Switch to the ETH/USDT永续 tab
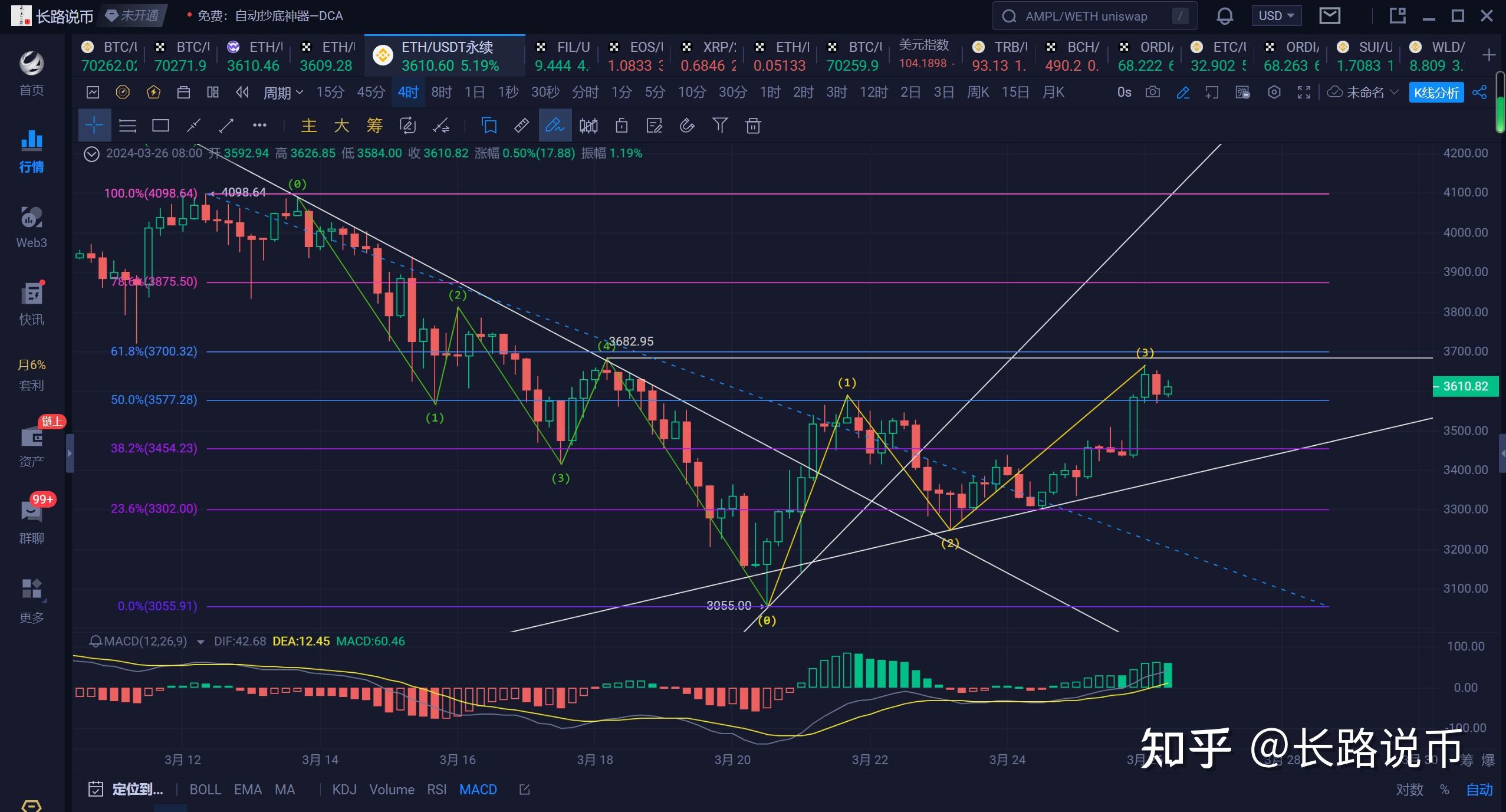Image resolution: width=1506 pixels, height=812 pixels. [445, 56]
